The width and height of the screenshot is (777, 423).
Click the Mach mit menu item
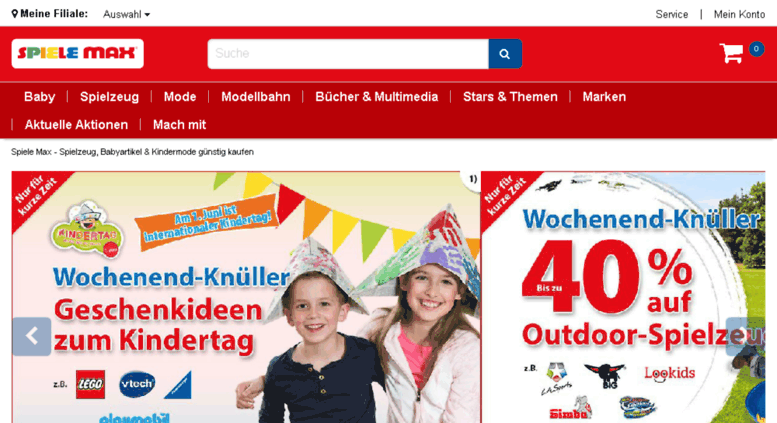click(x=179, y=125)
